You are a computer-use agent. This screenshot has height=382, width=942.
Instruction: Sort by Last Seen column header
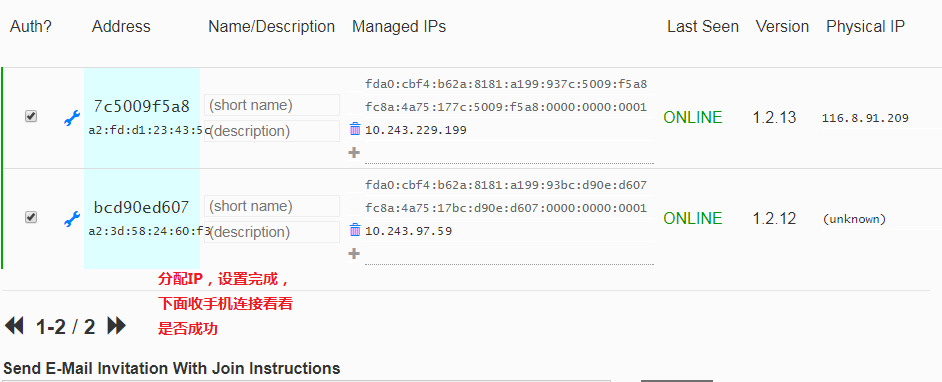pyautogui.click(x=703, y=27)
